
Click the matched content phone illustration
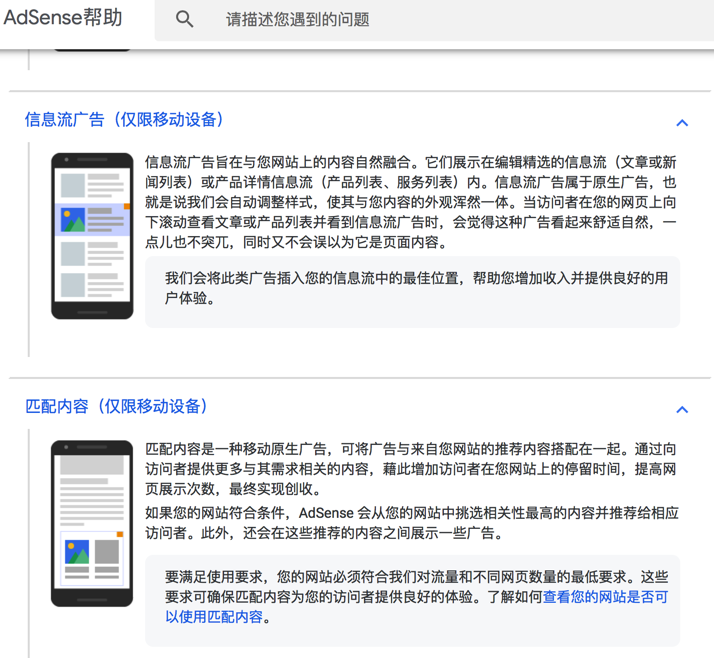point(92,523)
